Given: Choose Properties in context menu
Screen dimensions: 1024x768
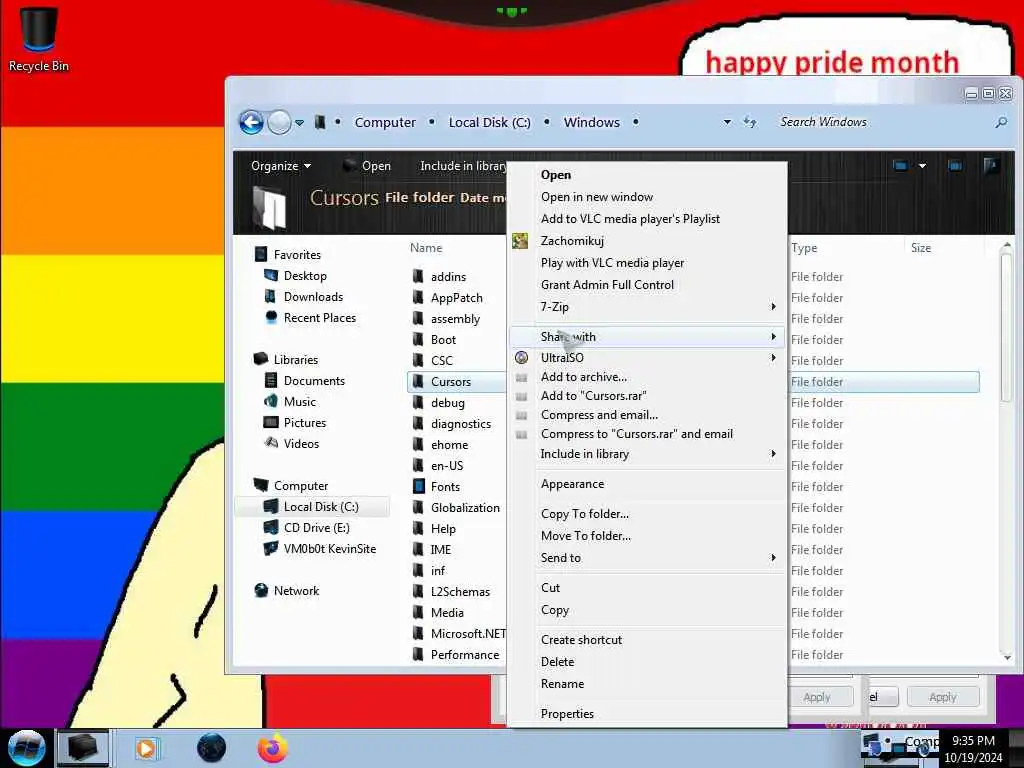Looking at the screenshot, I should pyautogui.click(x=568, y=714).
